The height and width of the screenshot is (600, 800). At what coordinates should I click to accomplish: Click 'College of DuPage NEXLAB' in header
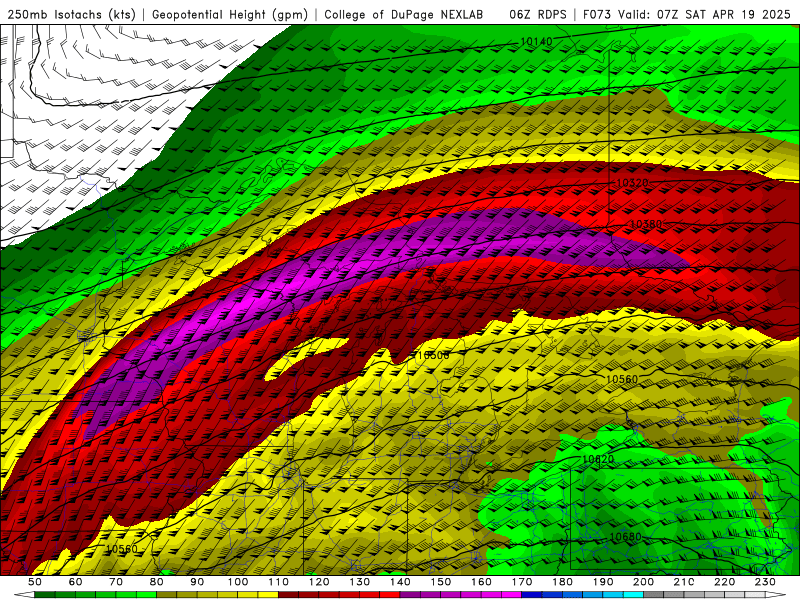coord(403,14)
